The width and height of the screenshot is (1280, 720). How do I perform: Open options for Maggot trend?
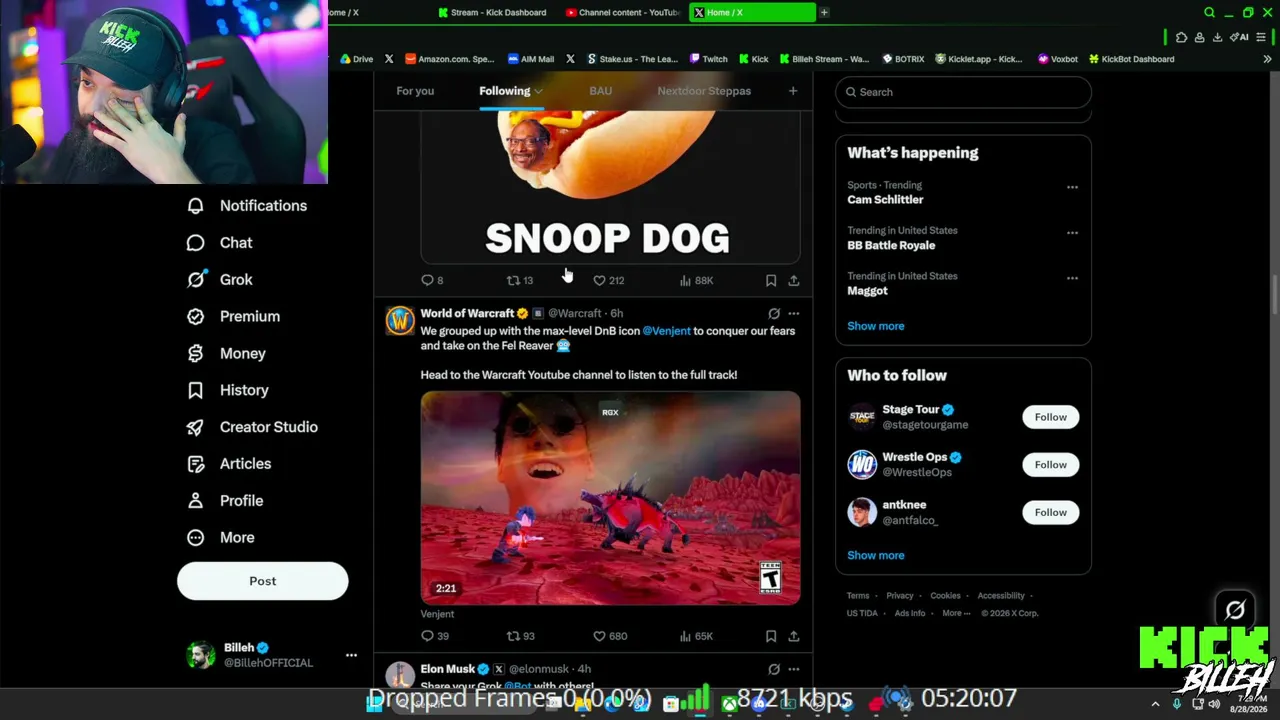(1072, 278)
